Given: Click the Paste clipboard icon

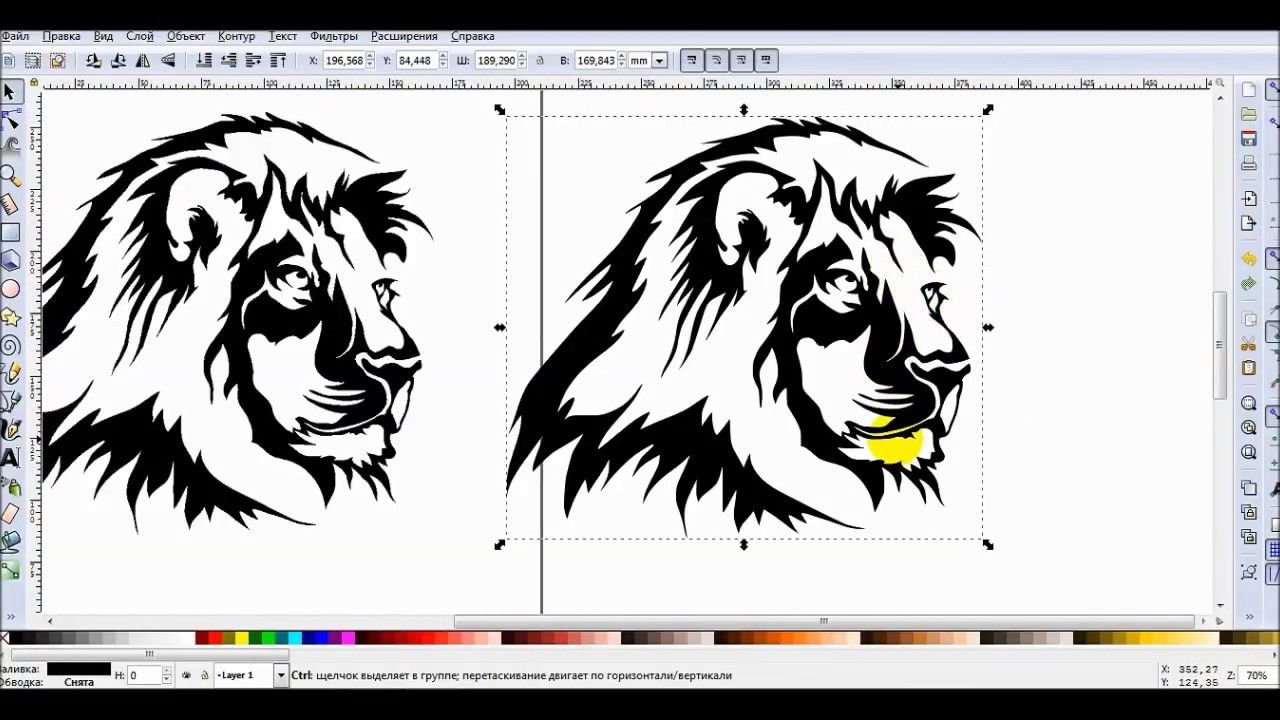Looking at the screenshot, I should click(x=1248, y=368).
